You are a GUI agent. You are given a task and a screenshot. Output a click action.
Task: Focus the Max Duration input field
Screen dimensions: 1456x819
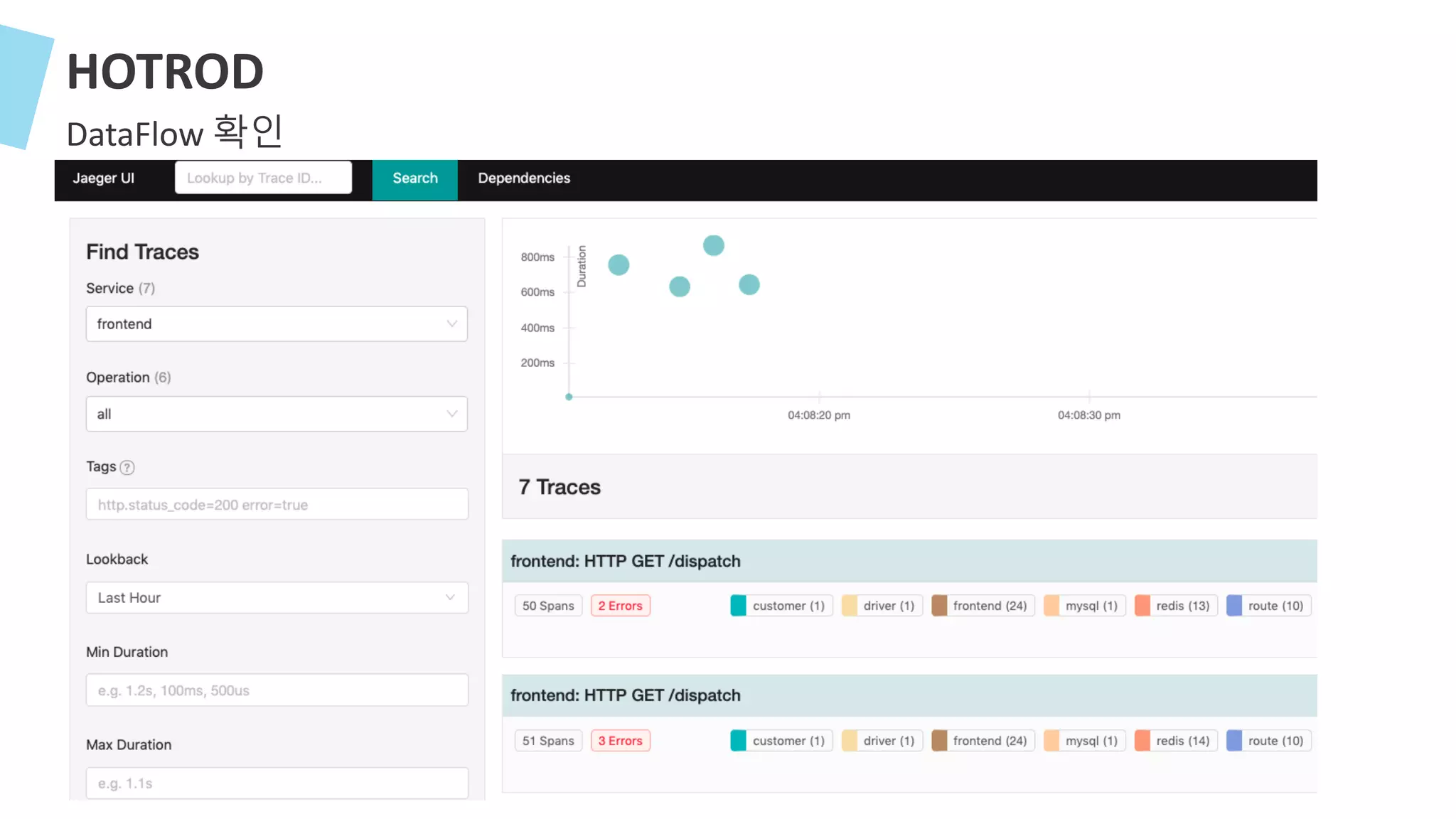277,783
